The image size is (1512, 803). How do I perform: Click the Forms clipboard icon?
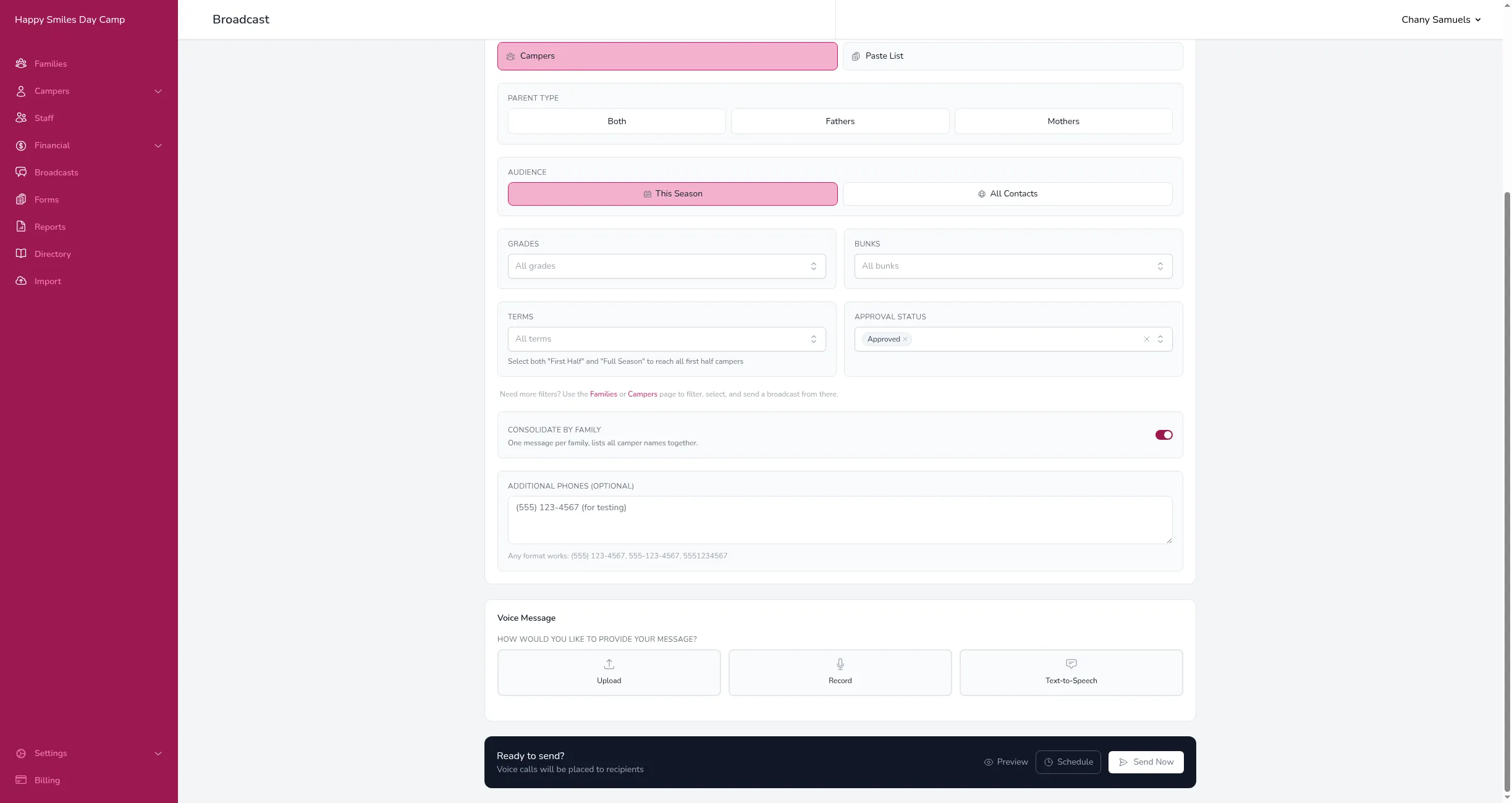pyautogui.click(x=21, y=200)
